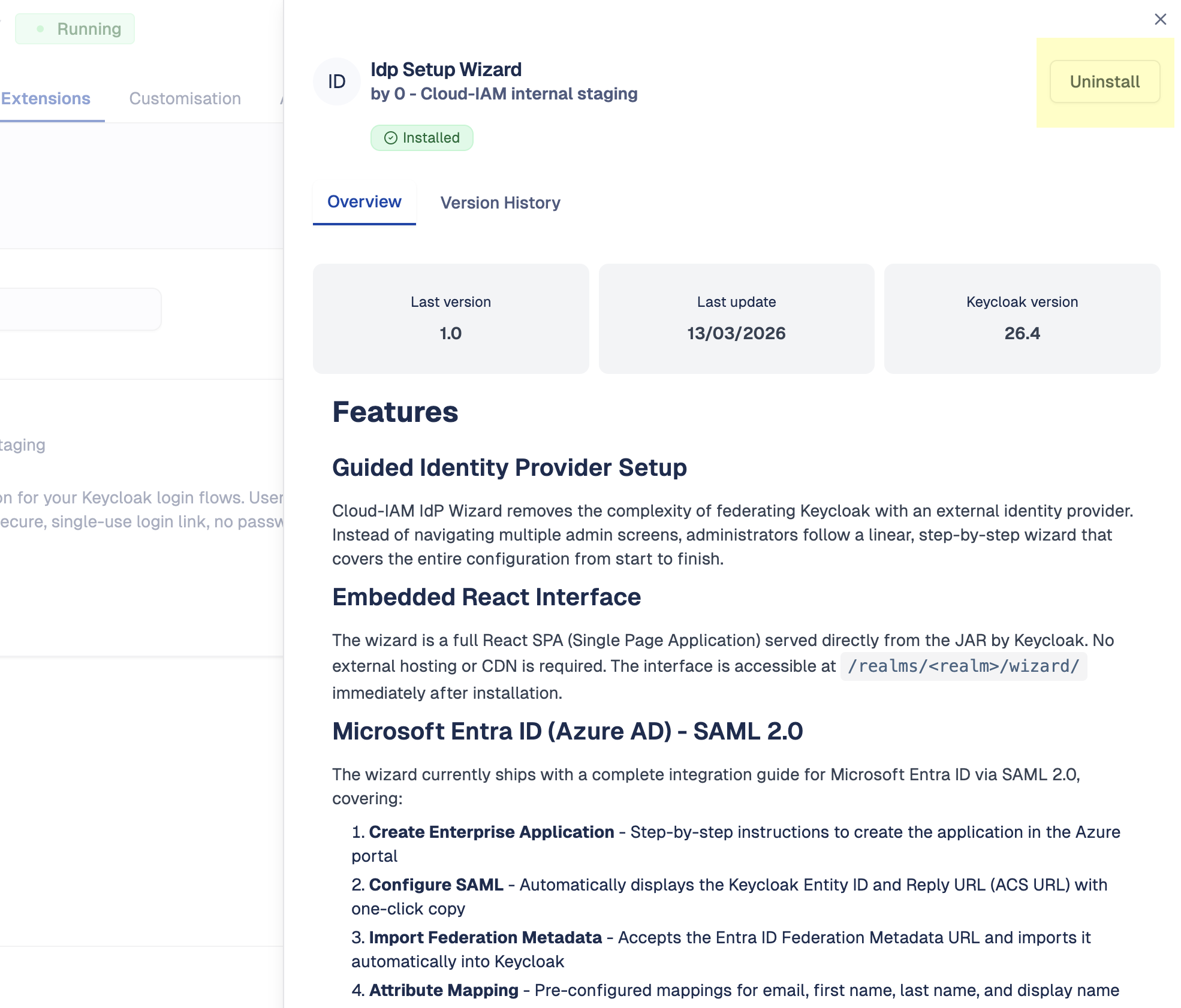The image size is (1181, 1008).
Task: Click the Cloud-IAM internal staging author text
Action: tap(528, 94)
